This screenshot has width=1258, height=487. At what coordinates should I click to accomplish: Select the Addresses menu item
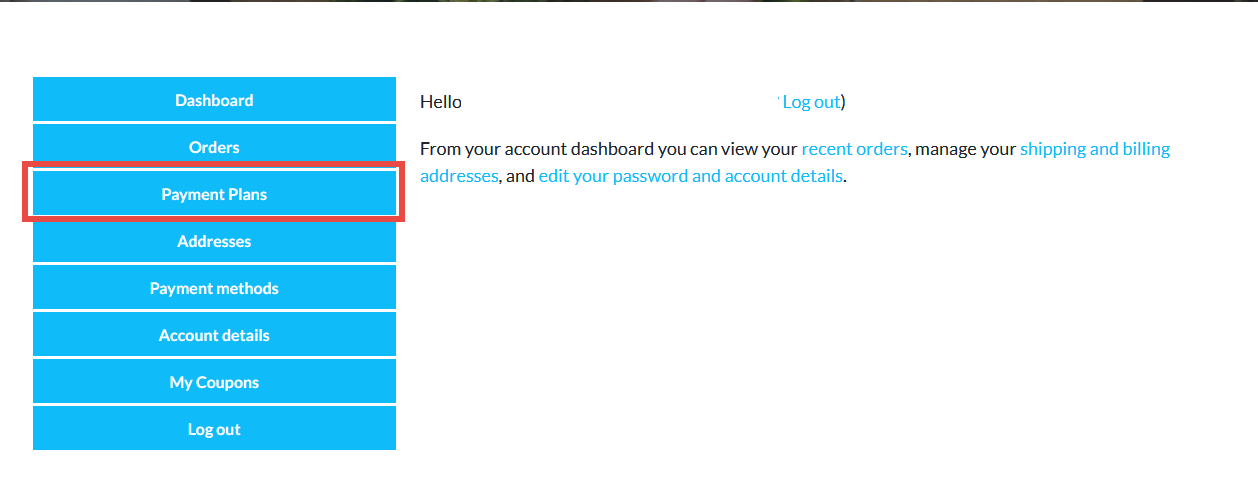[x=214, y=241]
